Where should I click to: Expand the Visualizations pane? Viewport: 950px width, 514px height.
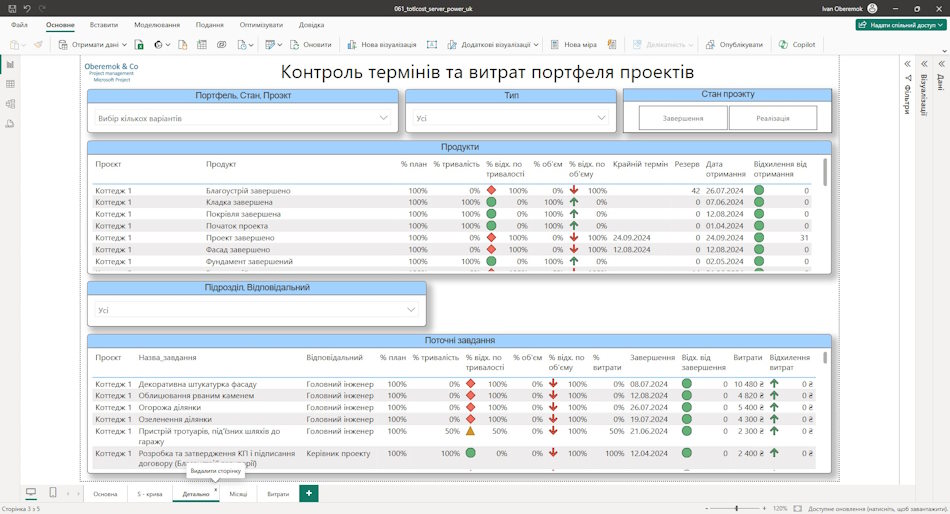click(925, 64)
